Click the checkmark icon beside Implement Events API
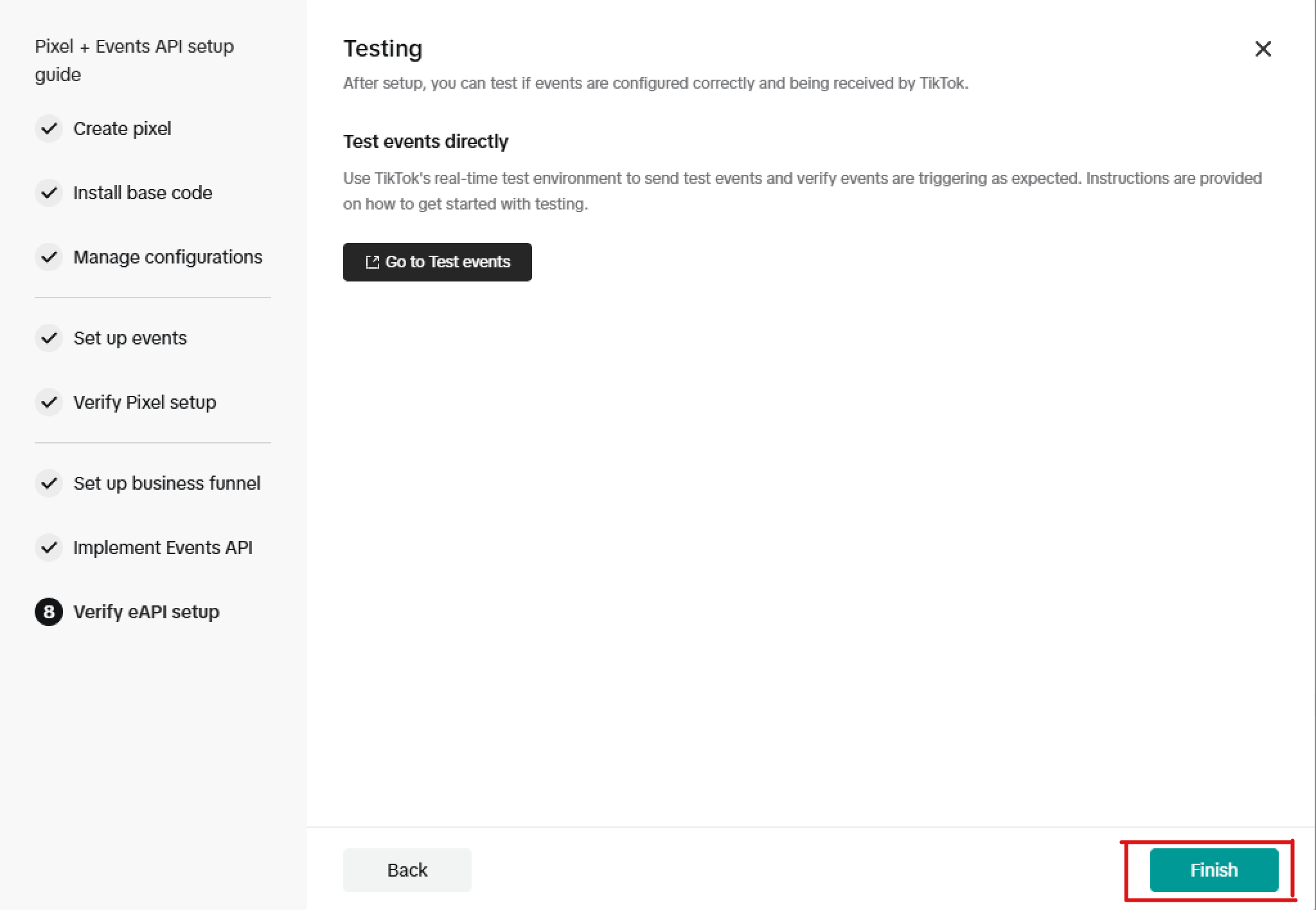1316x910 pixels. click(x=49, y=548)
